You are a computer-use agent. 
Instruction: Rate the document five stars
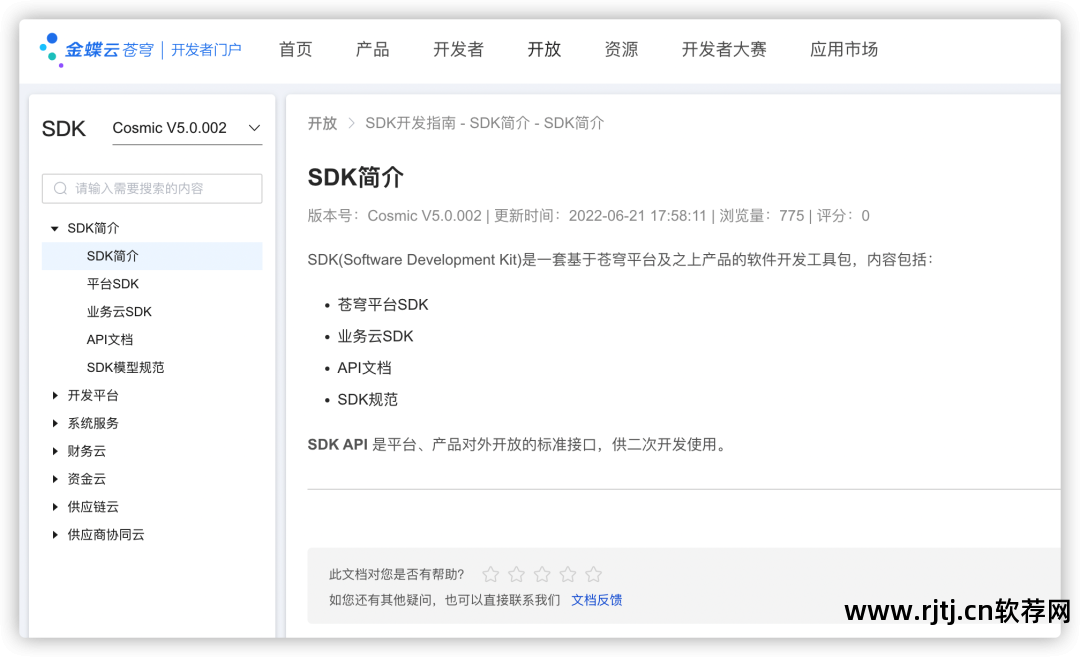pyautogui.click(x=594, y=574)
